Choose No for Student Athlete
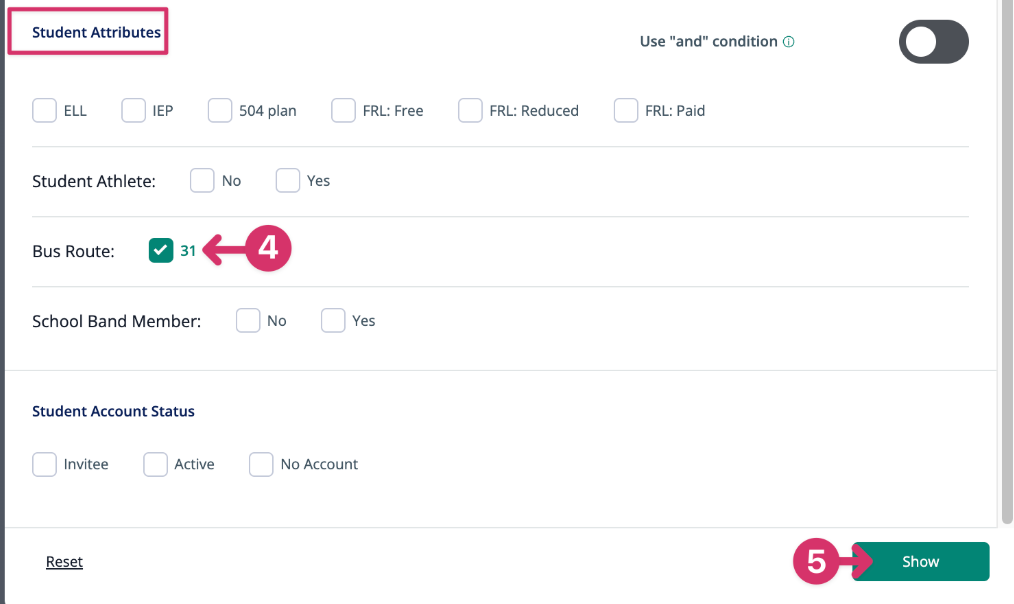The width and height of the screenshot is (1014, 604). click(202, 181)
